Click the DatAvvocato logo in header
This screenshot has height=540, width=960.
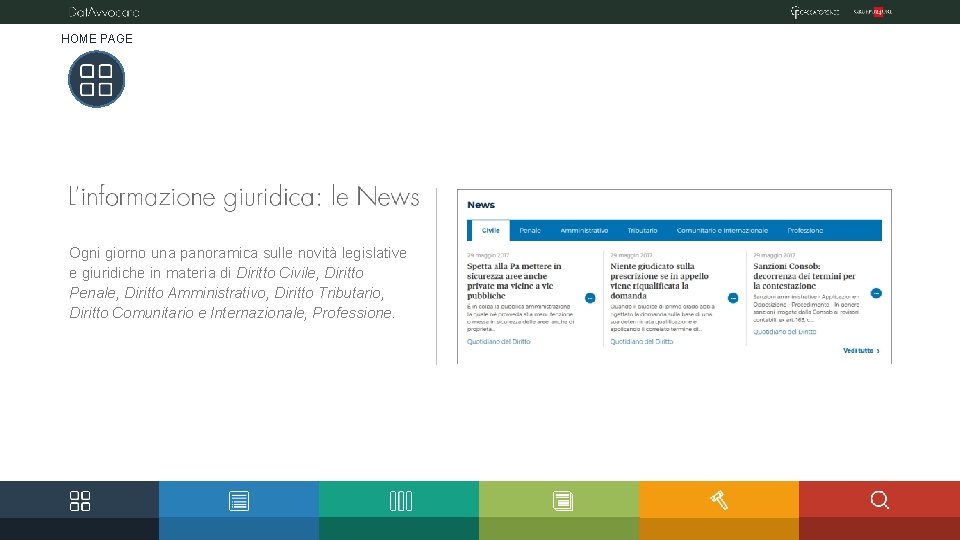point(104,12)
